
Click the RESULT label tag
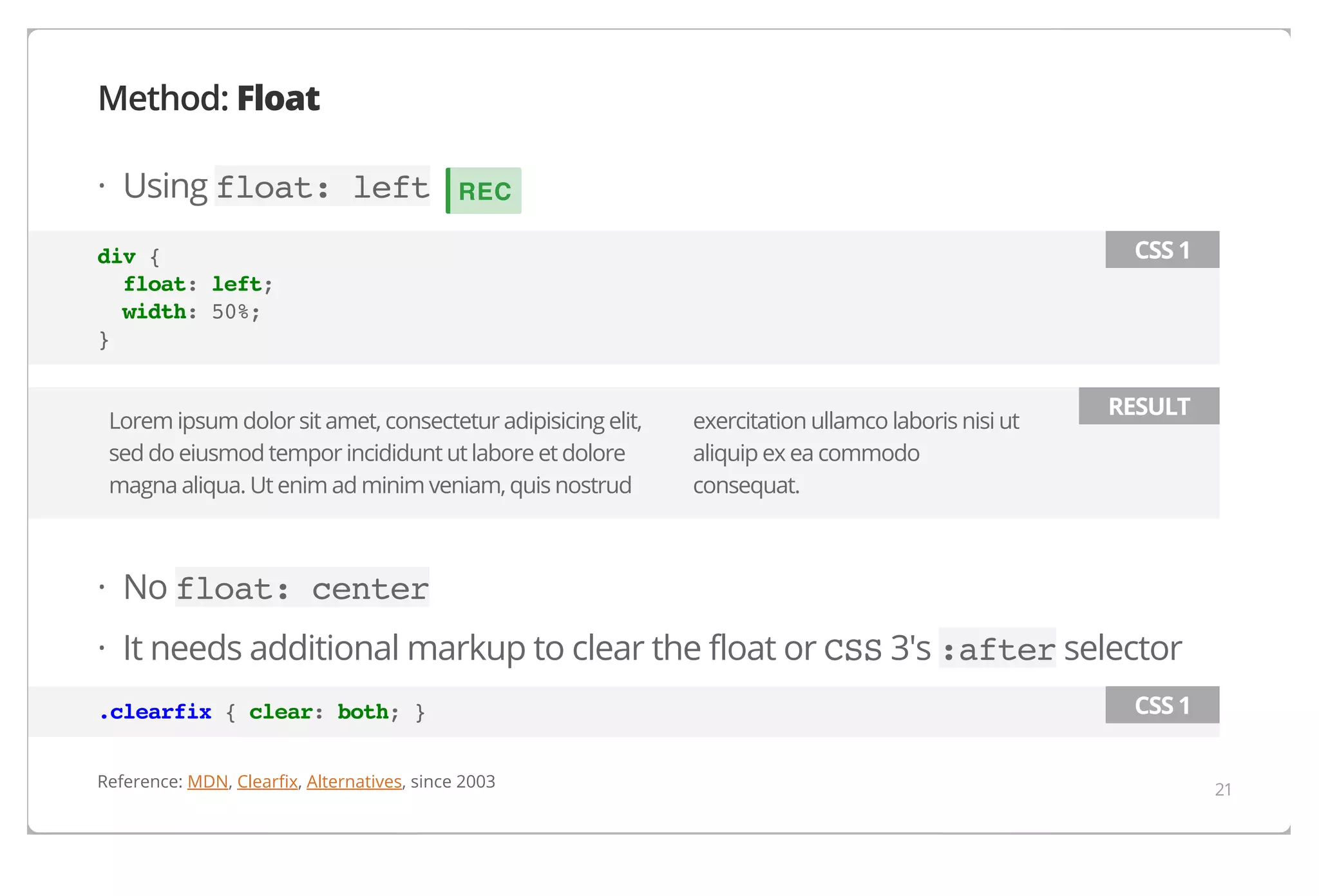click(x=1148, y=406)
